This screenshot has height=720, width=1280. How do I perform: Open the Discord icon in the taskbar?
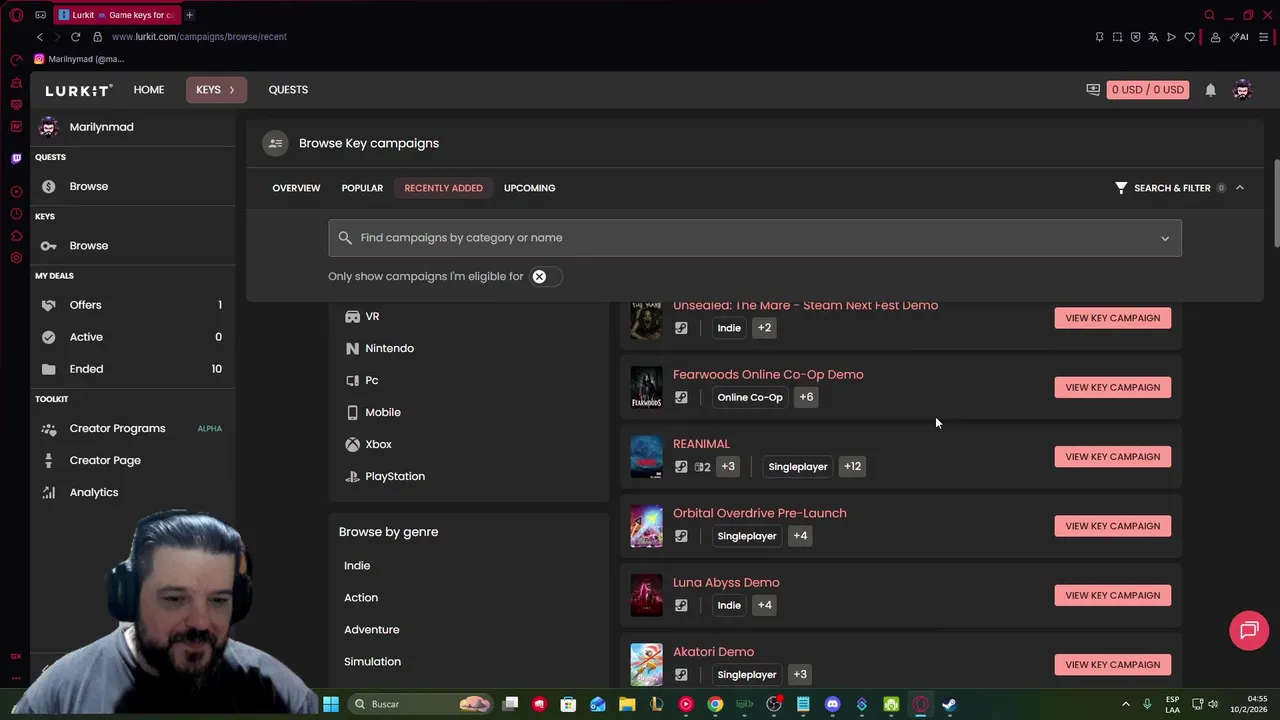(x=832, y=704)
